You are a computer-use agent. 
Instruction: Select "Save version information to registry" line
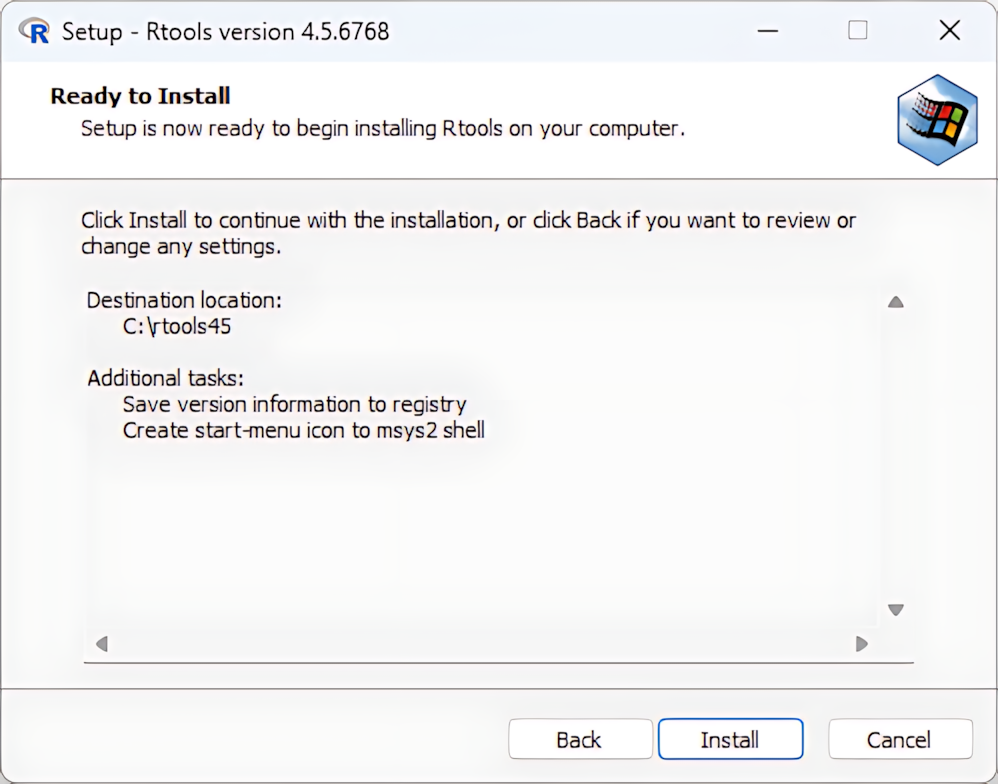(x=294, y=405)
